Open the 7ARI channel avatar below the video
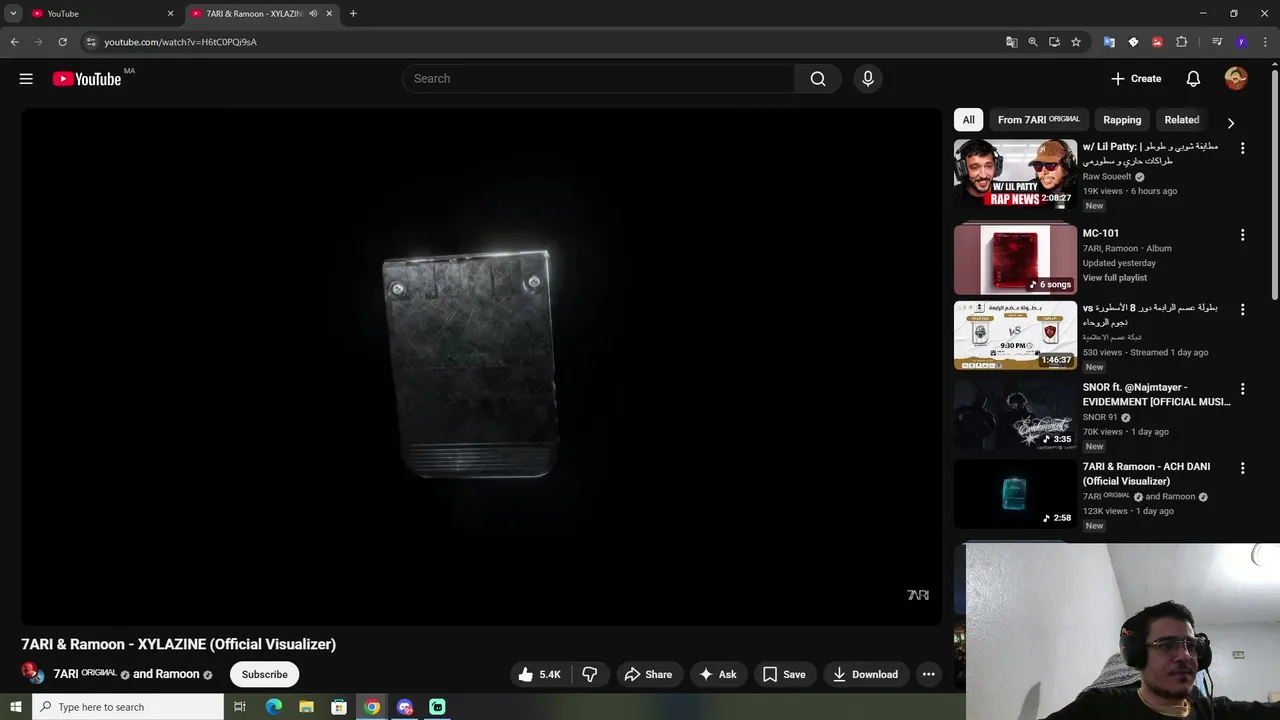 click(x=33, y=673)
